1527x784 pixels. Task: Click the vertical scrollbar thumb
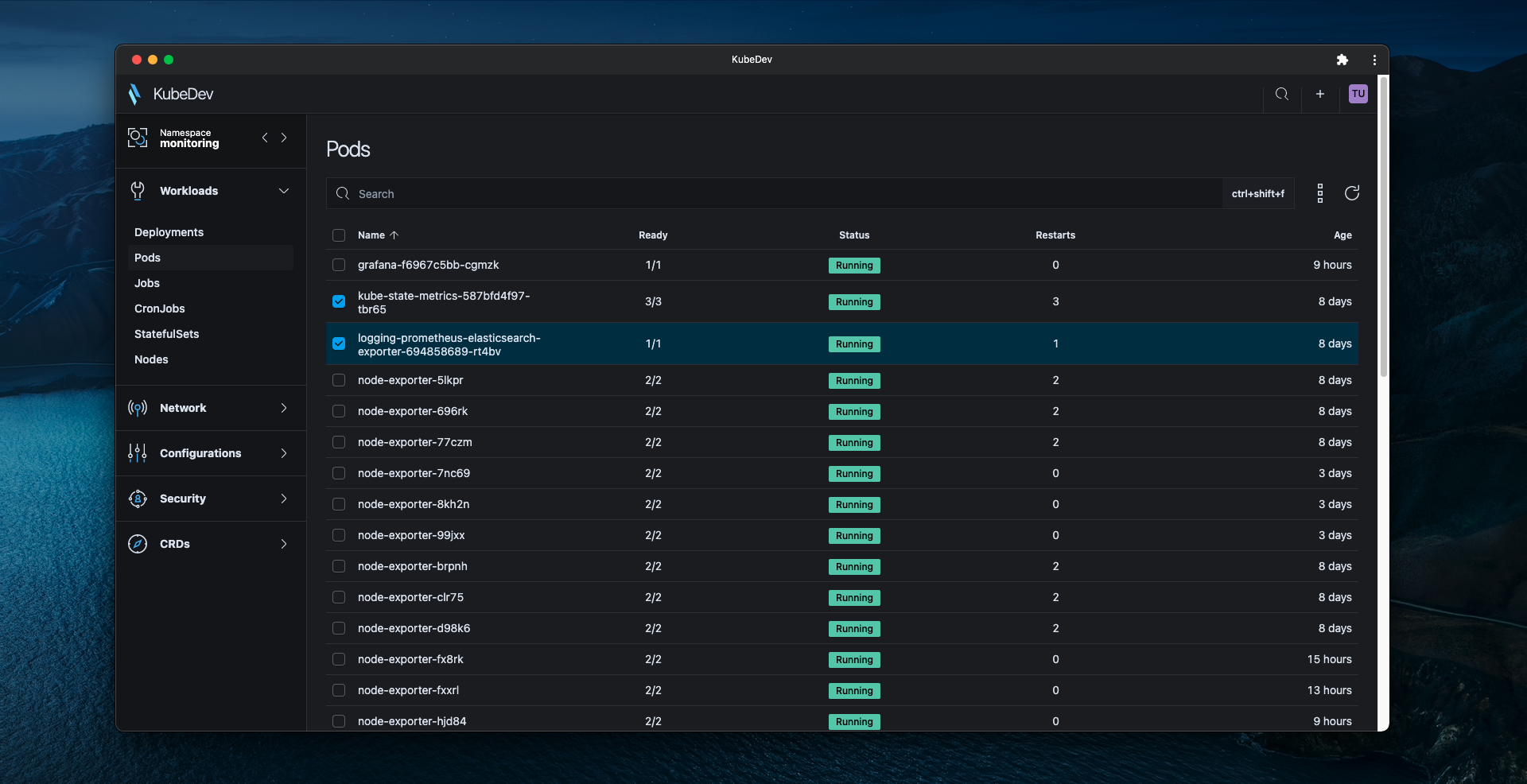(1384, 227)
